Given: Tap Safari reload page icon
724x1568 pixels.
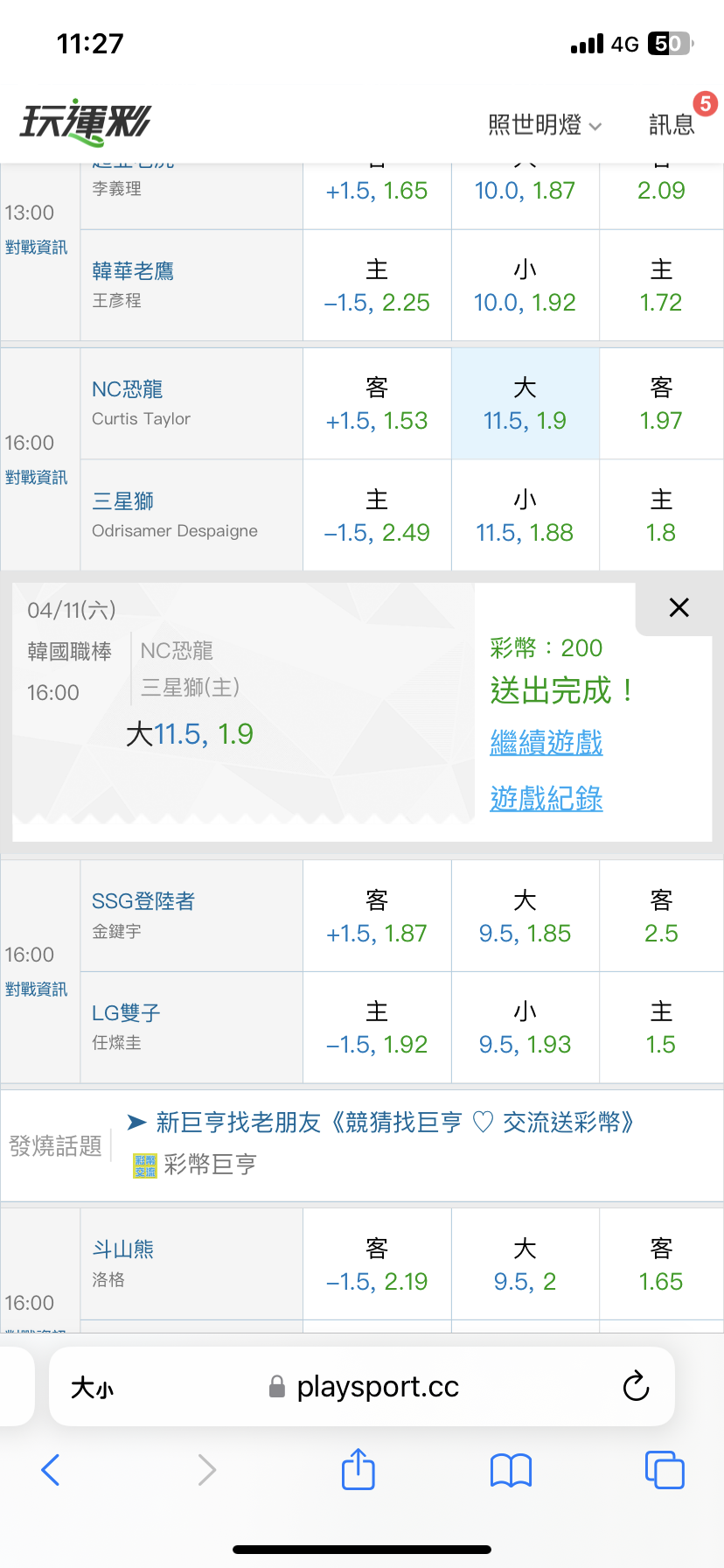Looking at the screenshot, I should tap(636, 1386).
